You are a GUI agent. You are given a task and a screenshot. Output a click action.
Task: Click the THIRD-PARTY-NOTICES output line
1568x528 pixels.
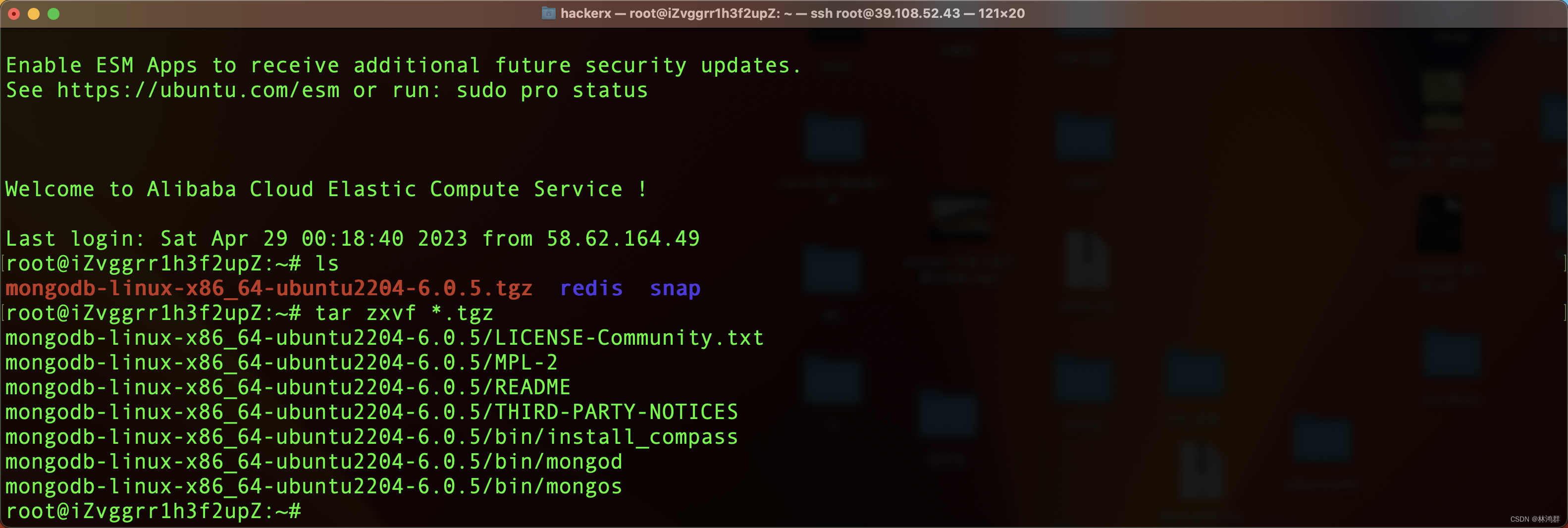coord(372,412)
